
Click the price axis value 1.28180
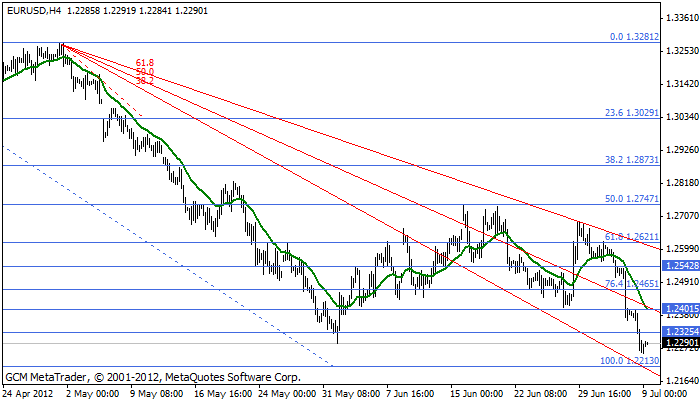[682, 183]
